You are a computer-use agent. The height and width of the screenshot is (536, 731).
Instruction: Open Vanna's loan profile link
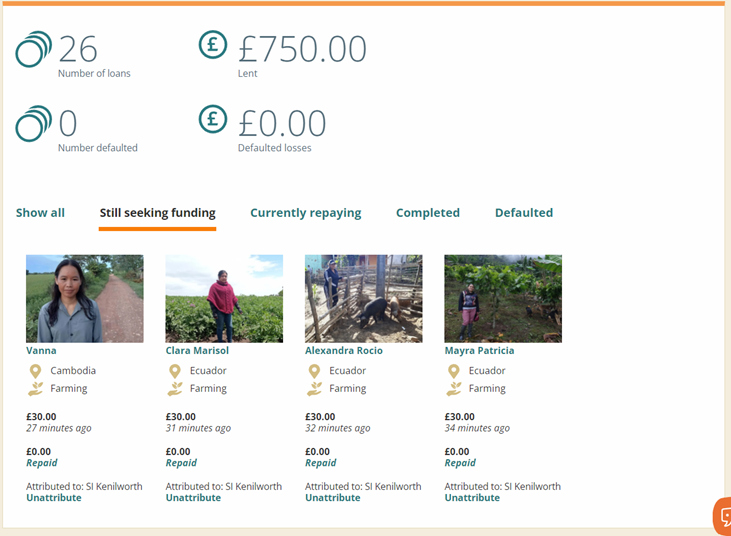point(41,351)
